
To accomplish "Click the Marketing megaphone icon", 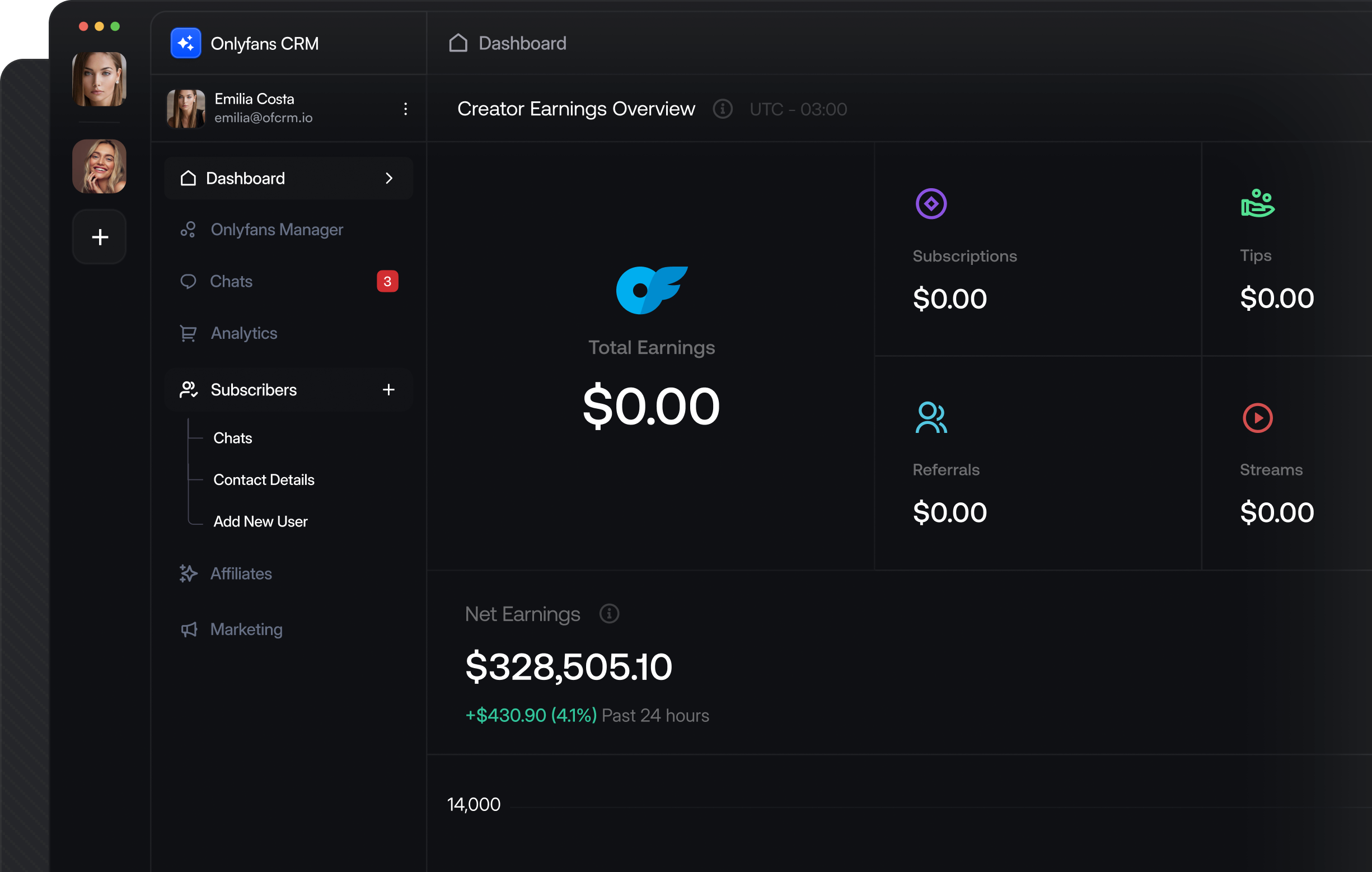I will [189, 629].
